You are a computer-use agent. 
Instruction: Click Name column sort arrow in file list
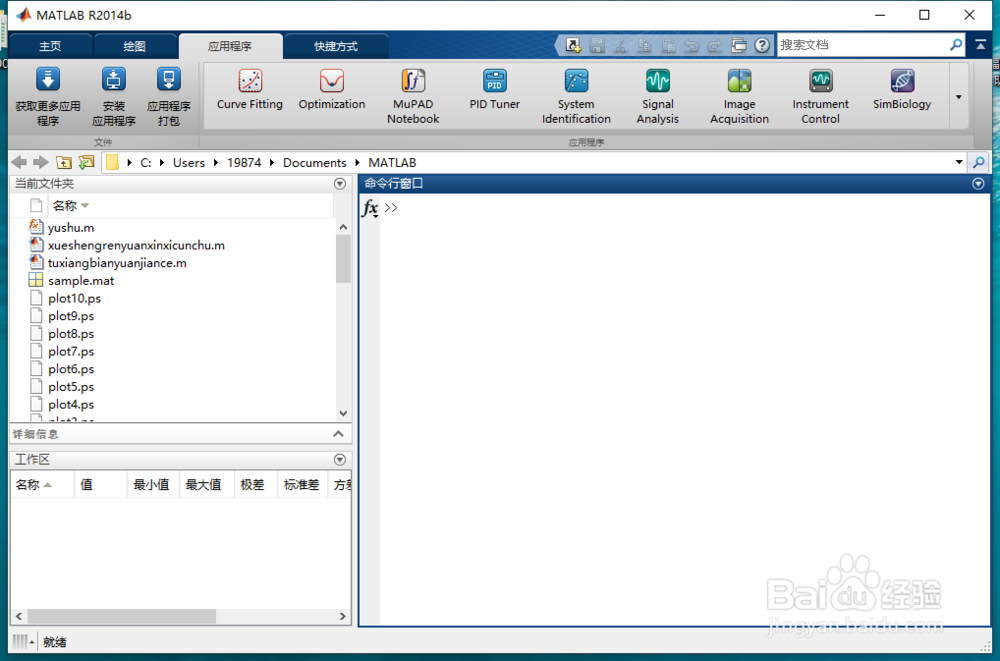pos(85,205)
